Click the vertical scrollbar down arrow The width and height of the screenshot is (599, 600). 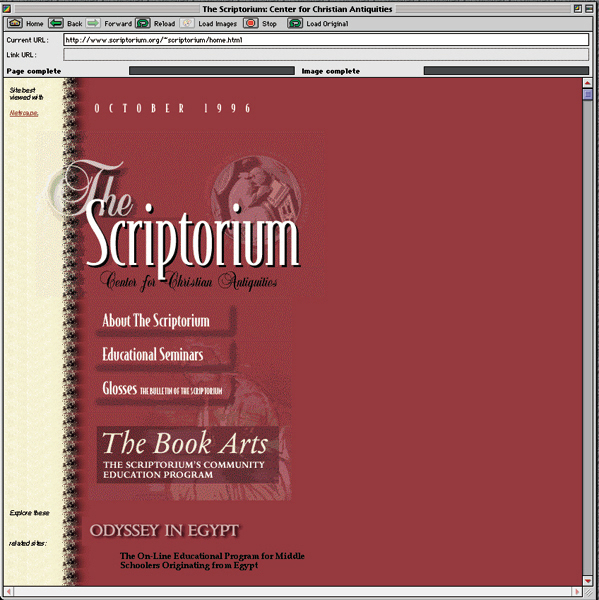[x=588, y=580]
